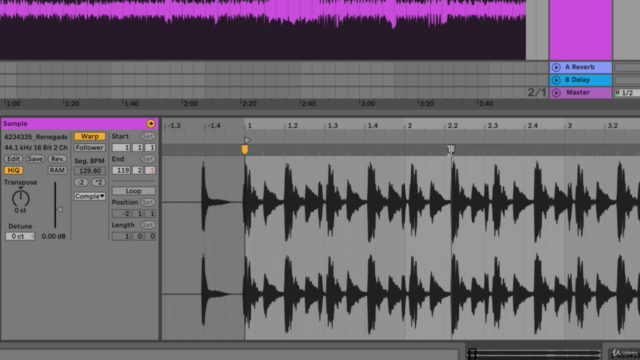This screenshot has height=360, width=640.
Task: Click the End beat field showing 2
Action: tap(138, 170)
